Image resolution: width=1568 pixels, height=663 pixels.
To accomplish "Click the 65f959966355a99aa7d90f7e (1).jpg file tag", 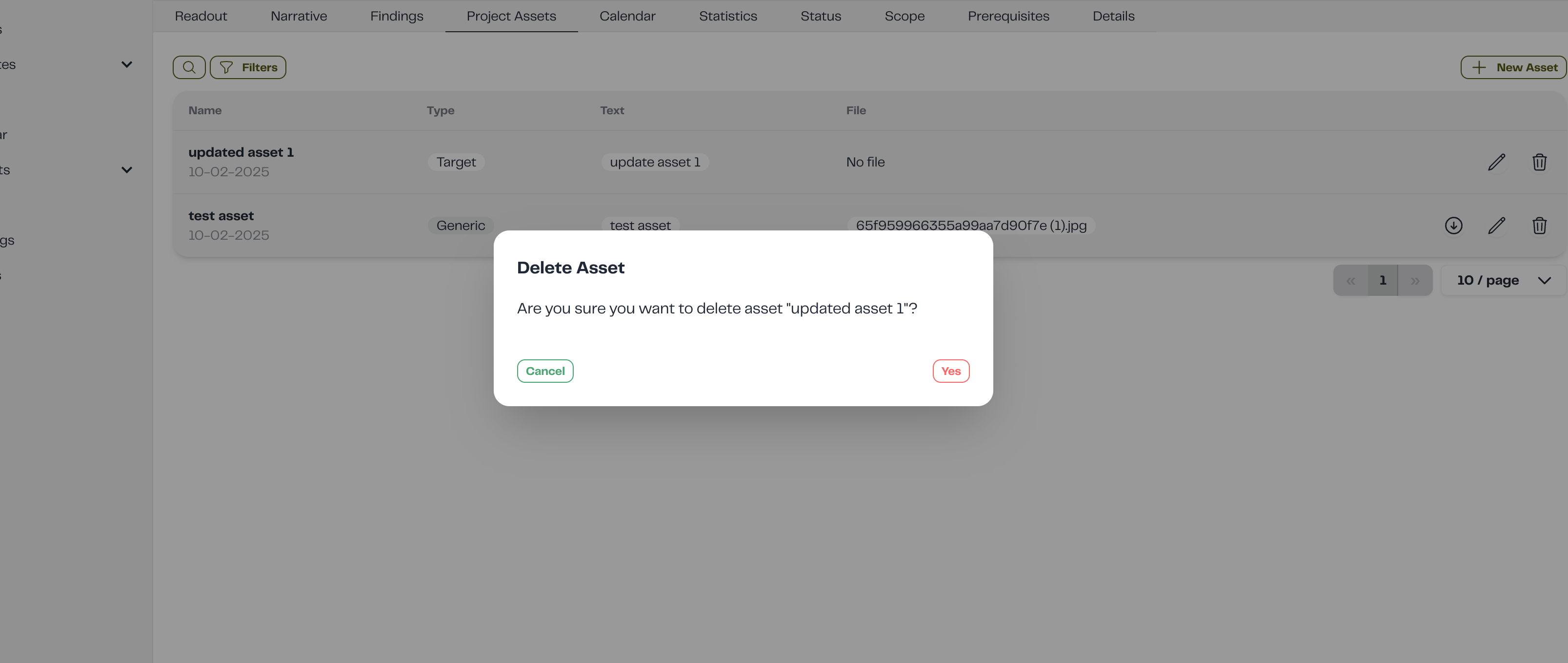I will tap(971, 226).
